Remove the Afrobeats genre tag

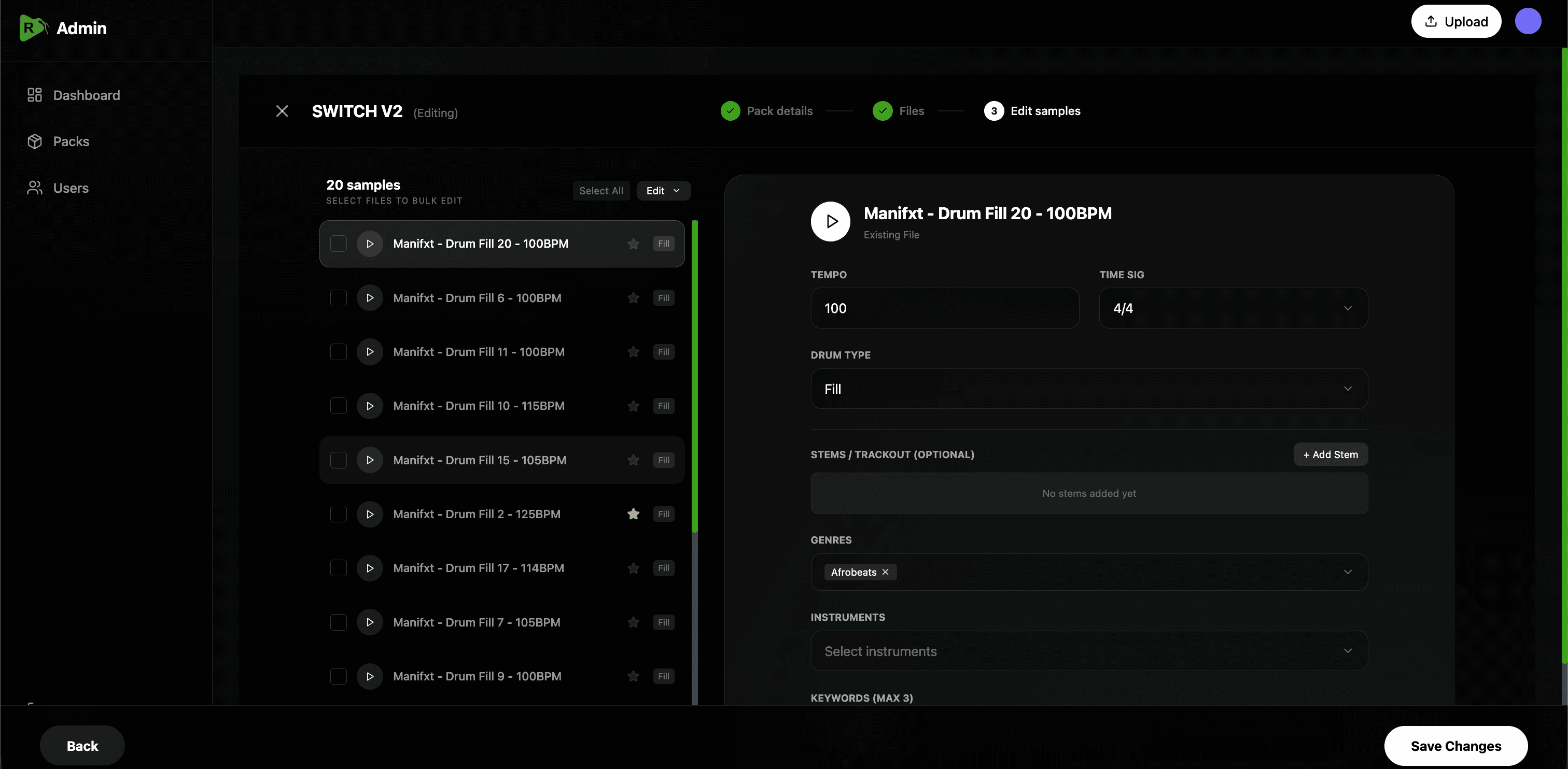886,572
